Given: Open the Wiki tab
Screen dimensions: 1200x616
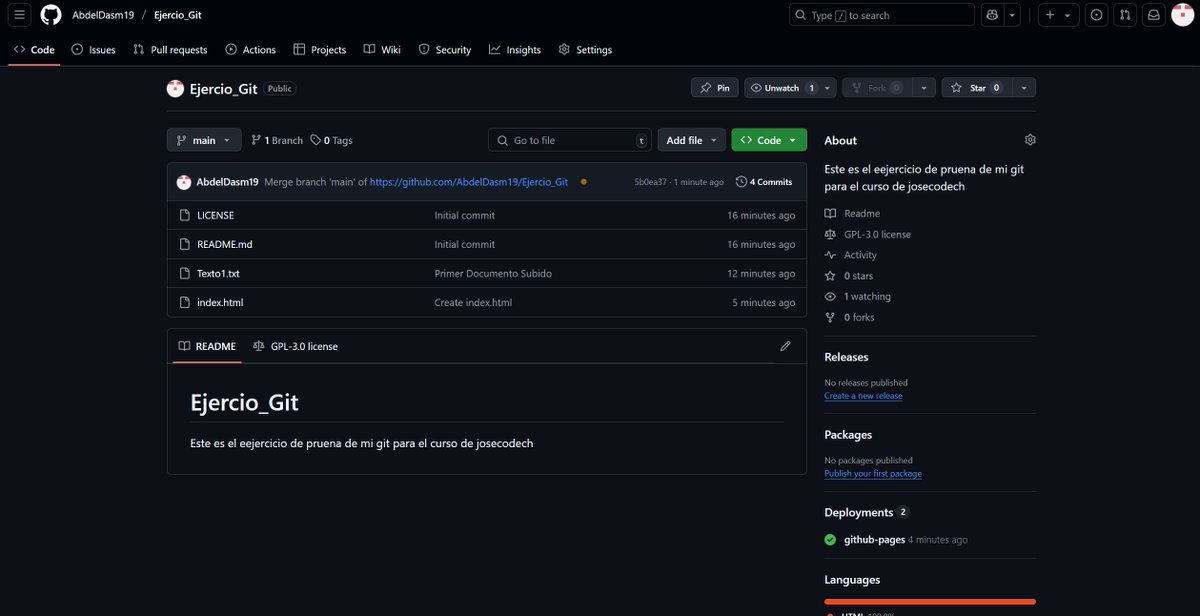Looking at the screenshot, I should click(382, 49).
